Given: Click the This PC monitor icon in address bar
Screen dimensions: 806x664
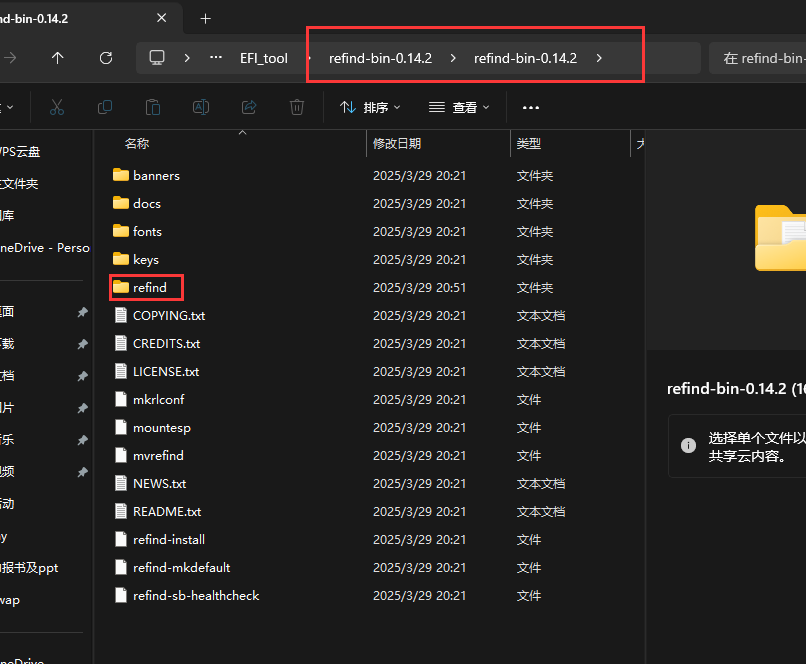Looking at the screenshot, I should click(157, 58).
